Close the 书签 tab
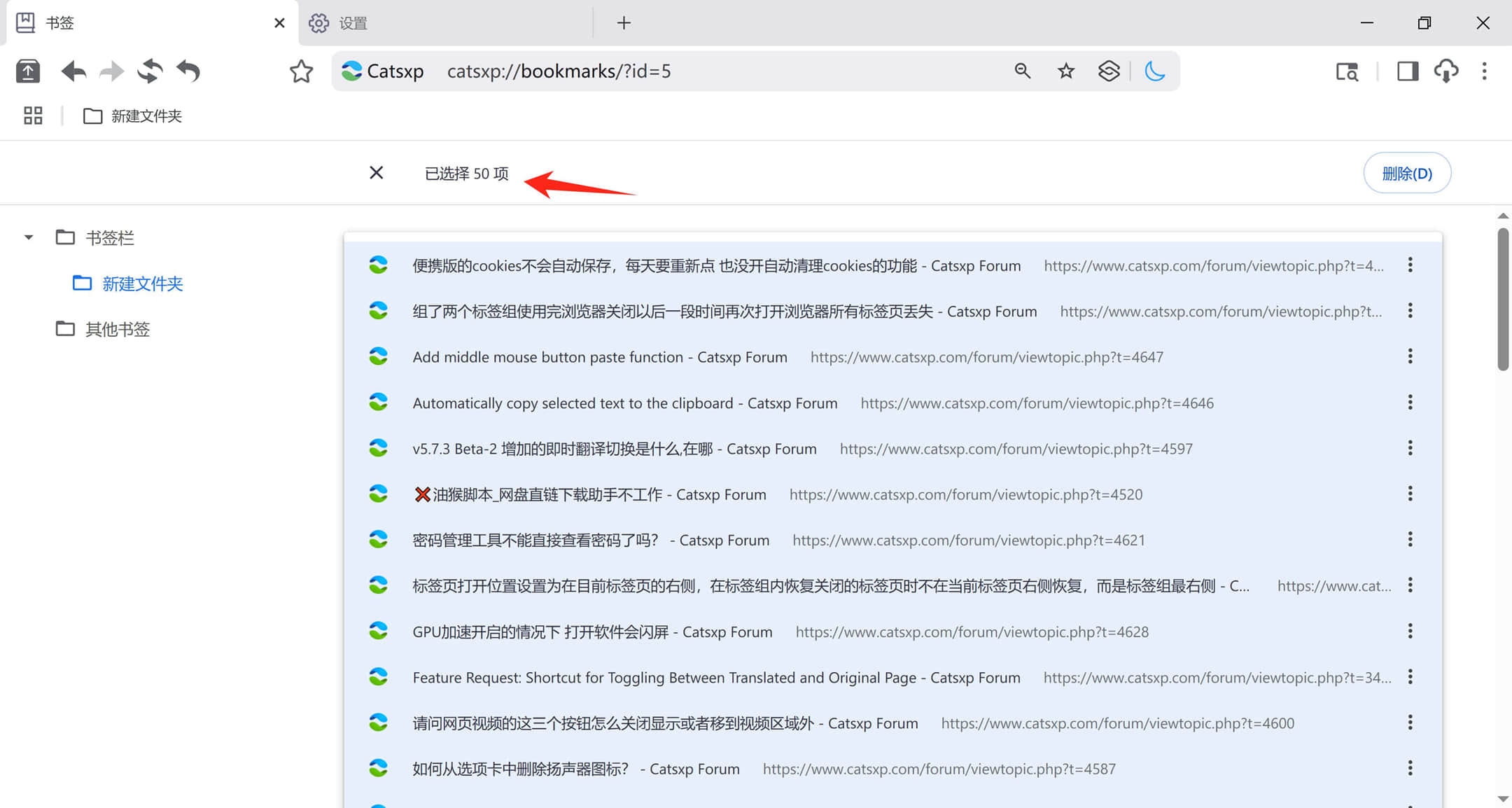The image size is (1512, 808). pos(279,23)
